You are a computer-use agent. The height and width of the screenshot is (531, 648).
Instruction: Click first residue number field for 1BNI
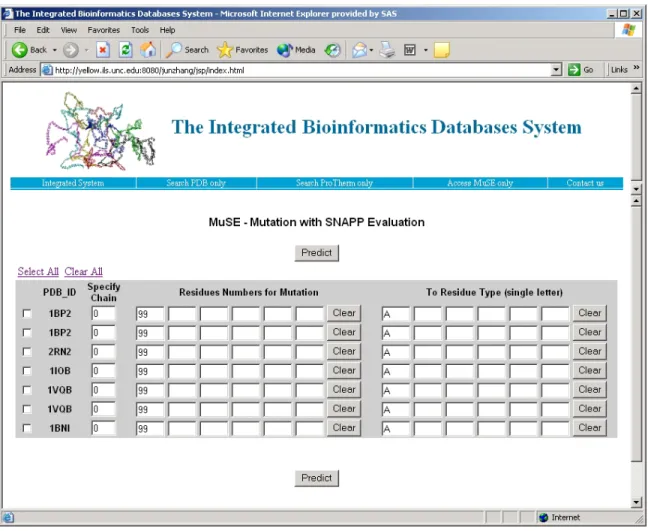pyautogui.click(x=150, y=429)
